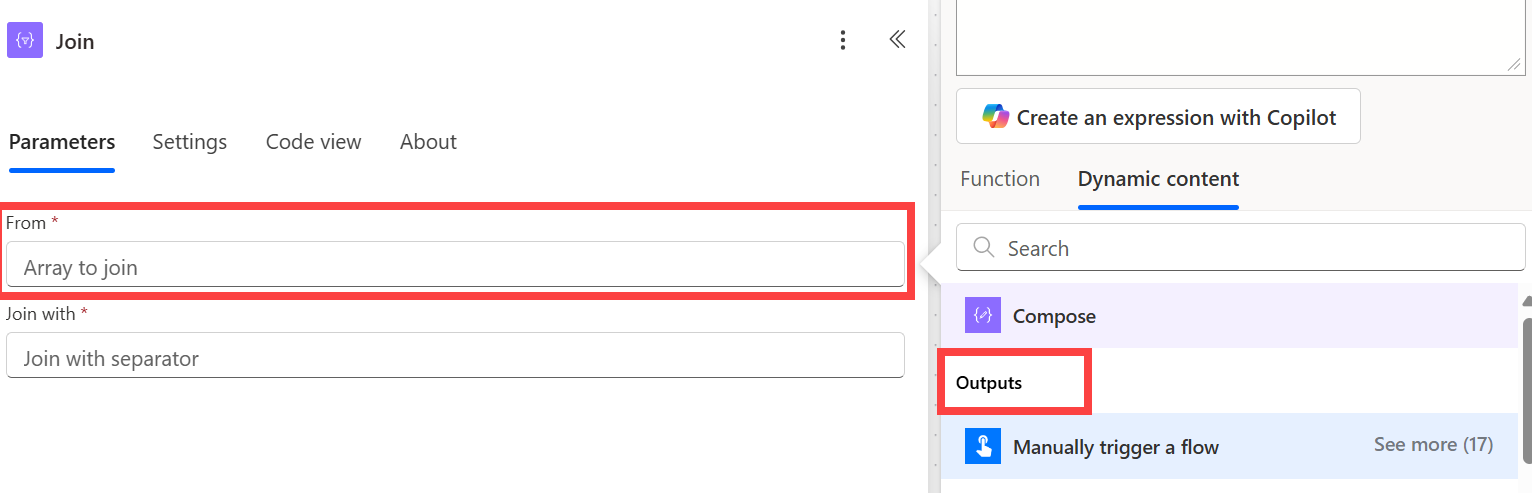This screenshot has height=493, width=1532.
Task: Select the Dynamic content tab
Action: 1158,179
